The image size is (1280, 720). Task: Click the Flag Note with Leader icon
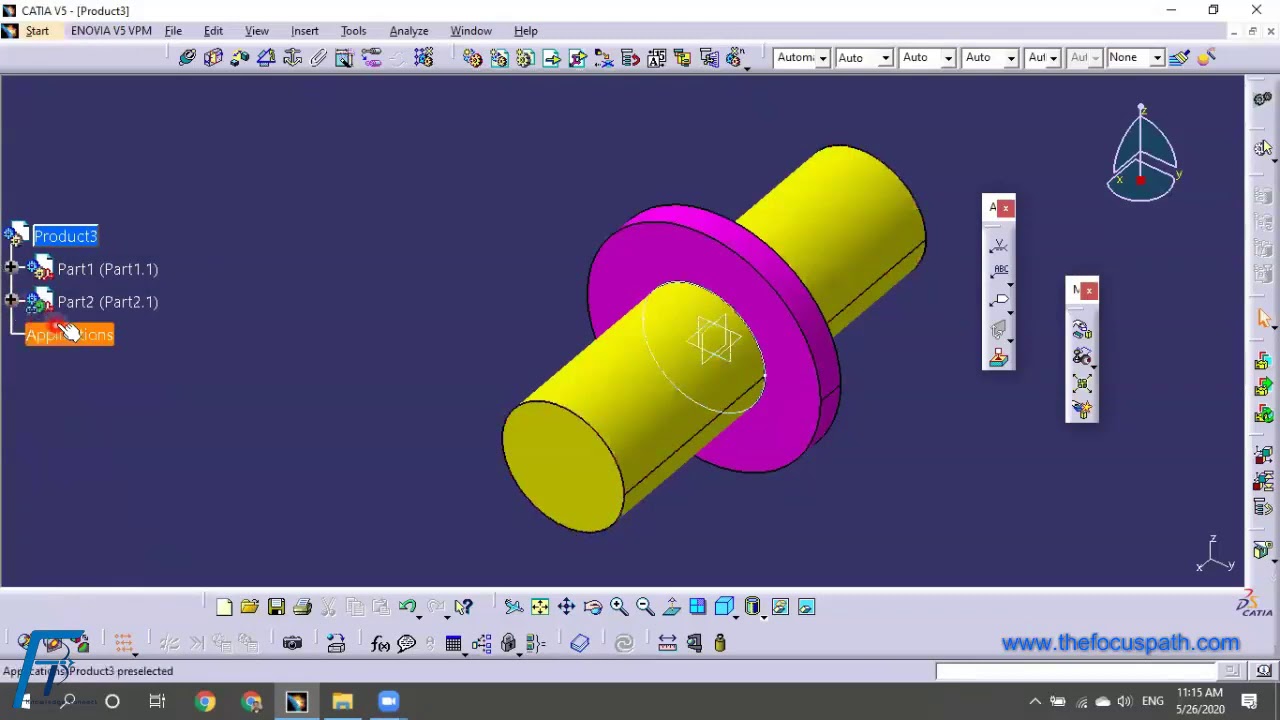pos(999,300)
